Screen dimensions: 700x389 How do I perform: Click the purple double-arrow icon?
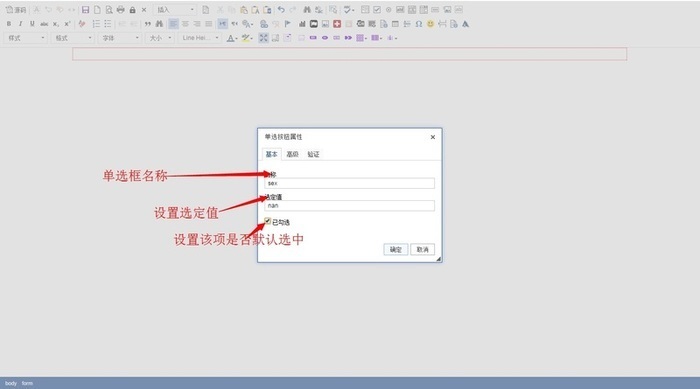pyautogui.click(x=348, y=38)
